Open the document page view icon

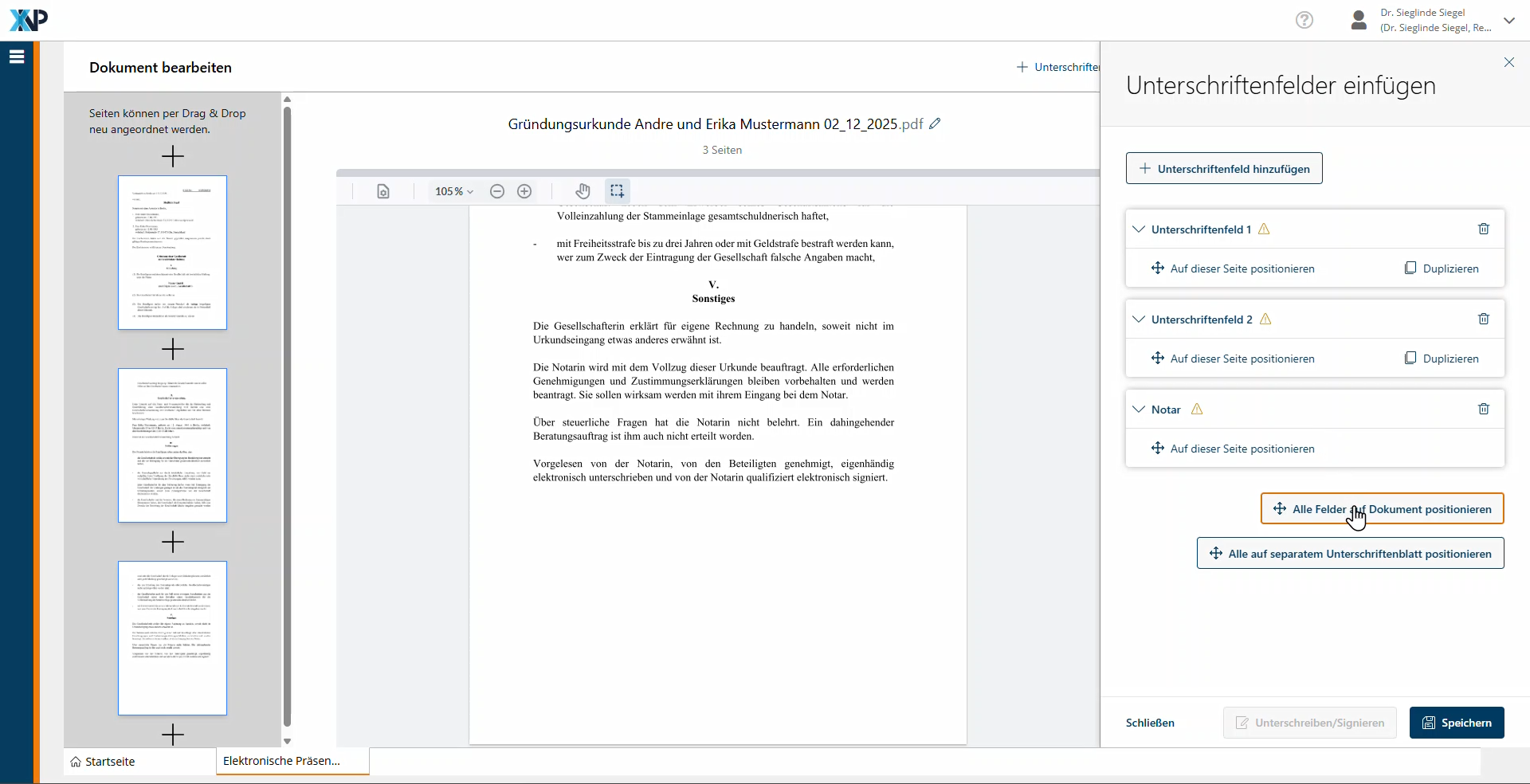tap(383, 191)
